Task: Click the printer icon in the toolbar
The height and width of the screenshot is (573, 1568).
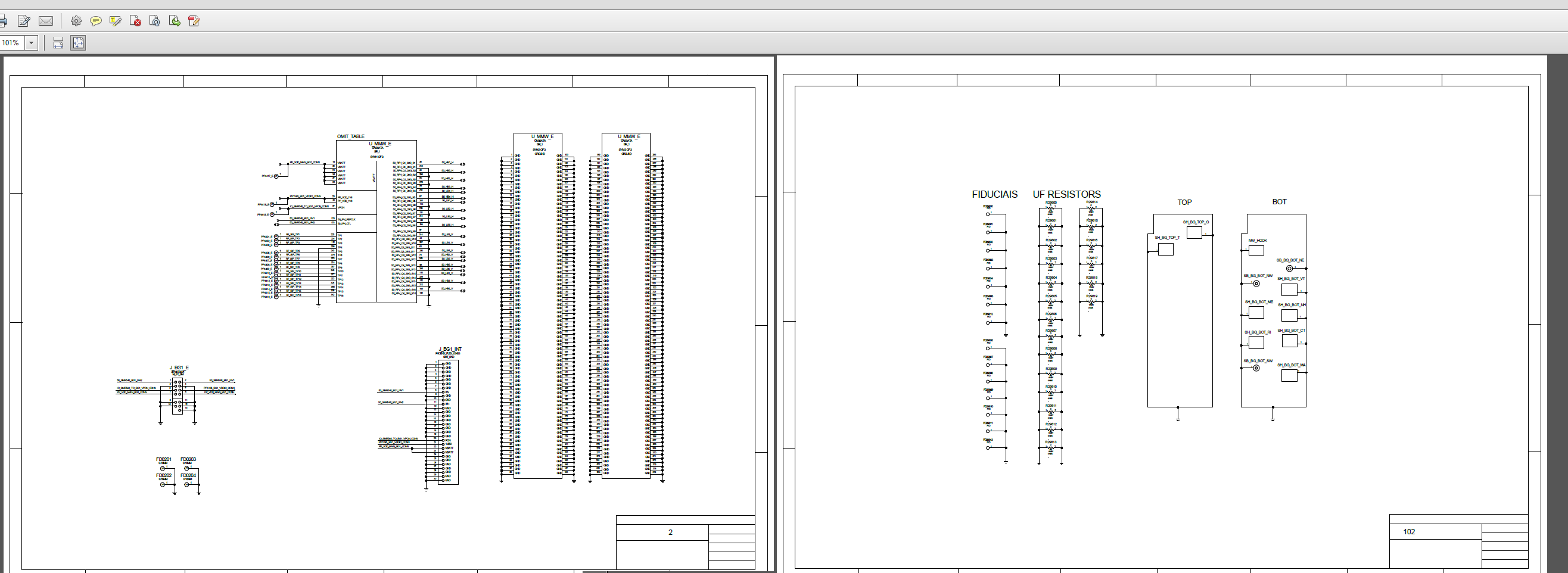Action: click(x=3, y=21)
